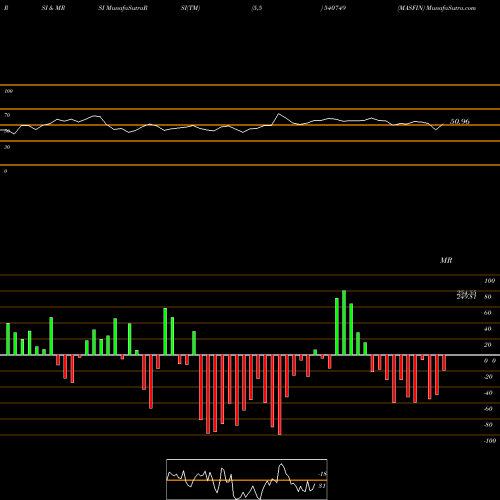Click the 80 label on the MR axis
500x500 pixels.
(488, 297)
